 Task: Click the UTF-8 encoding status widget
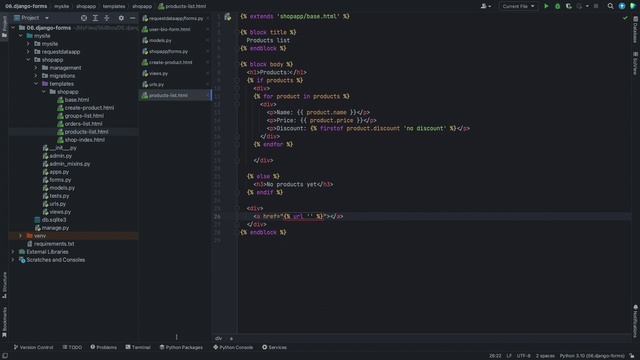524,356
